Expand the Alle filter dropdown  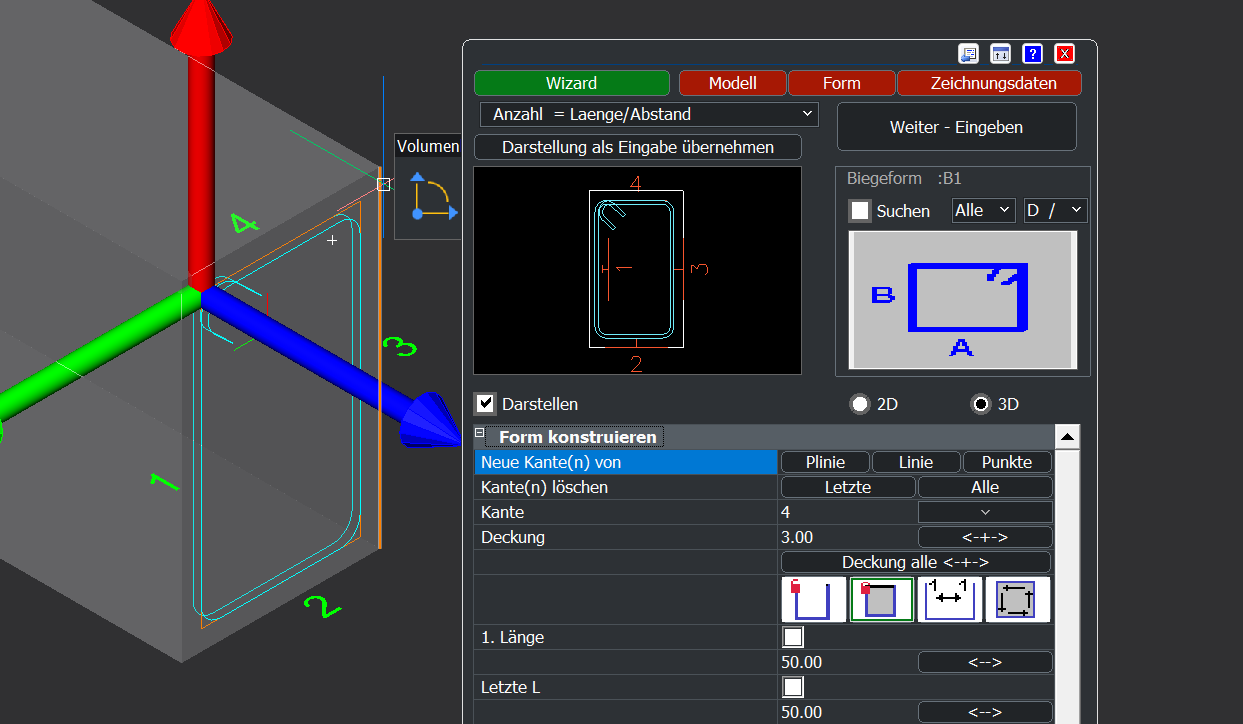pos(982,210)
